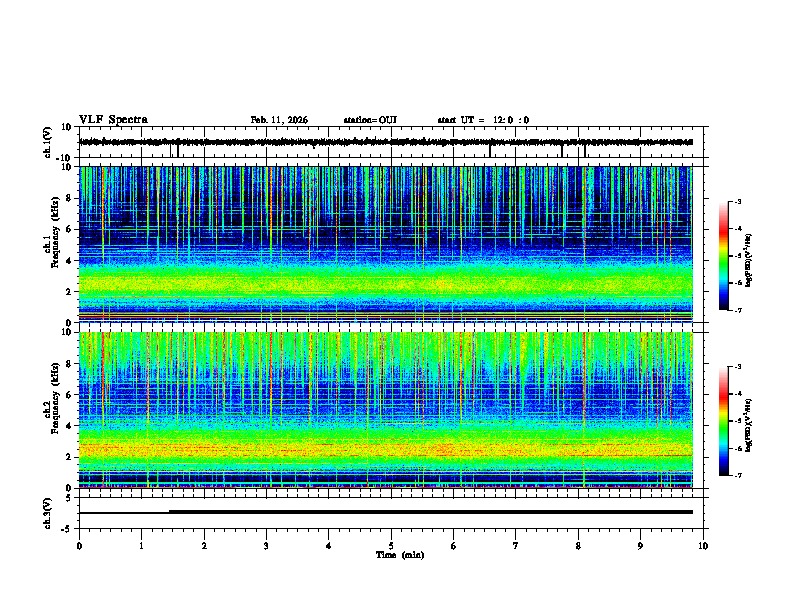
Task: Click the 'ch.3(V)' axis label
Action: click(x=48, y=513)
